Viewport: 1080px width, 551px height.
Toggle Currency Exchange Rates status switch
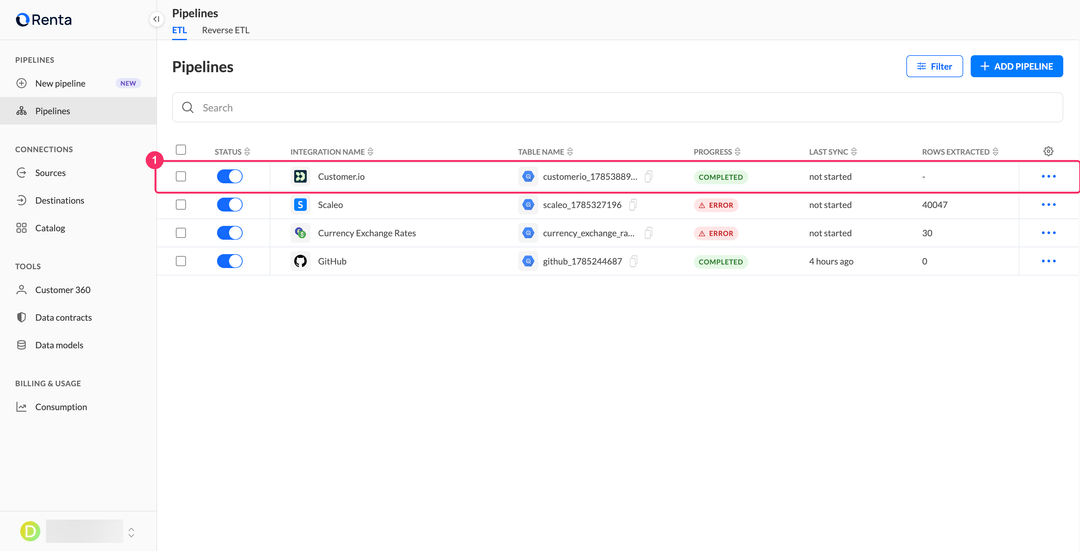(x=229, y=233)
